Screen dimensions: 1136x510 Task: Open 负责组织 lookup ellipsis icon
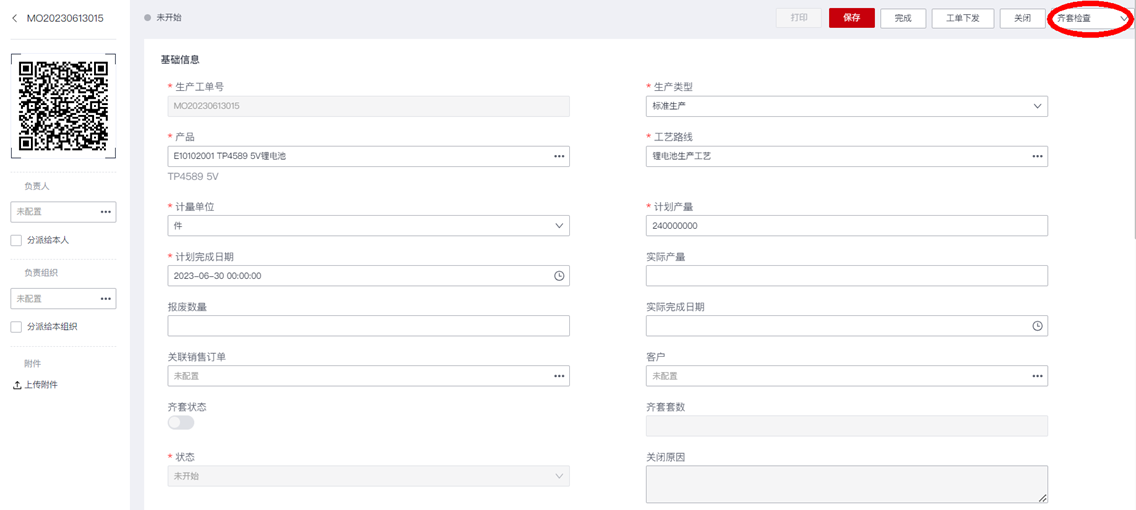click(x=105, y=298)
